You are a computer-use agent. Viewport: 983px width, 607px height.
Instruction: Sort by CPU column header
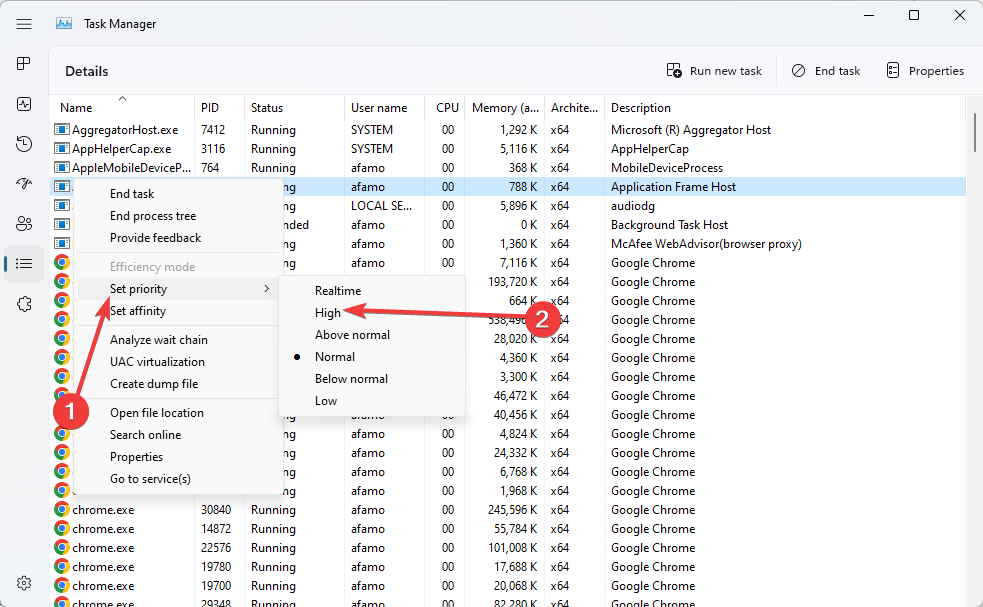click(x=444, y=108)
